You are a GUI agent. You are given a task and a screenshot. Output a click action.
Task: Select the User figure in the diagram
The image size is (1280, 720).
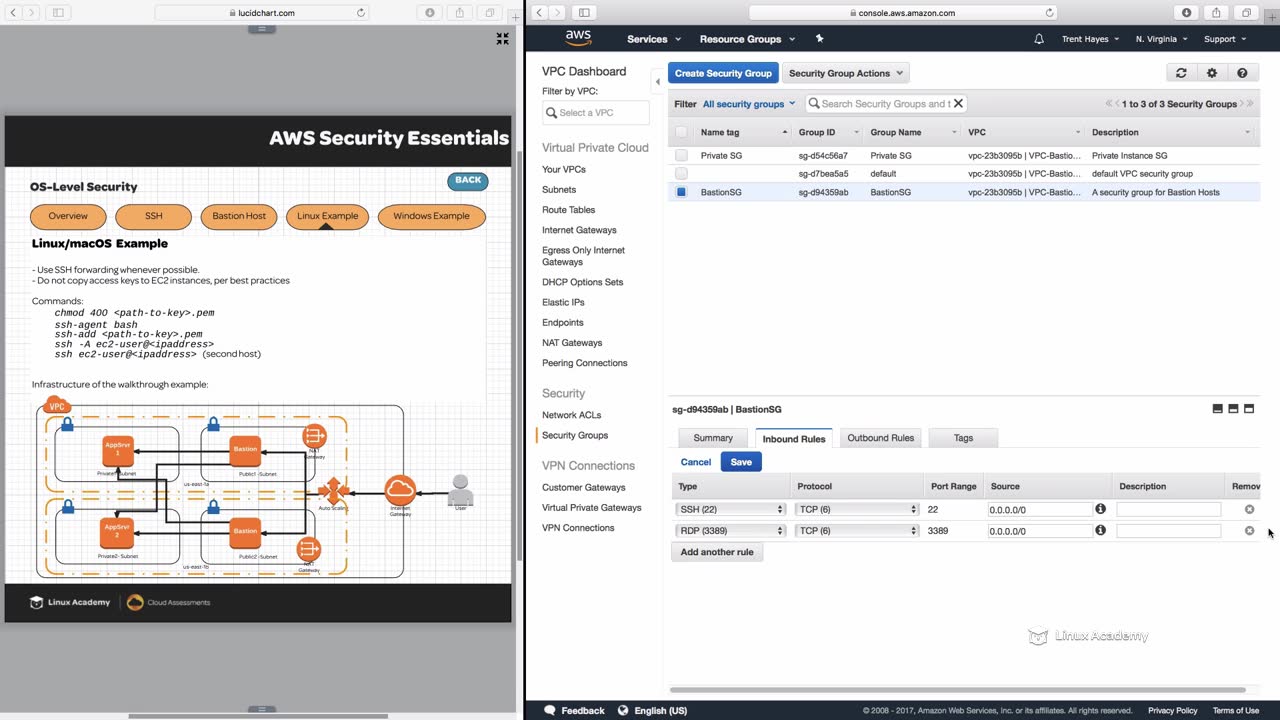[460, 490]
